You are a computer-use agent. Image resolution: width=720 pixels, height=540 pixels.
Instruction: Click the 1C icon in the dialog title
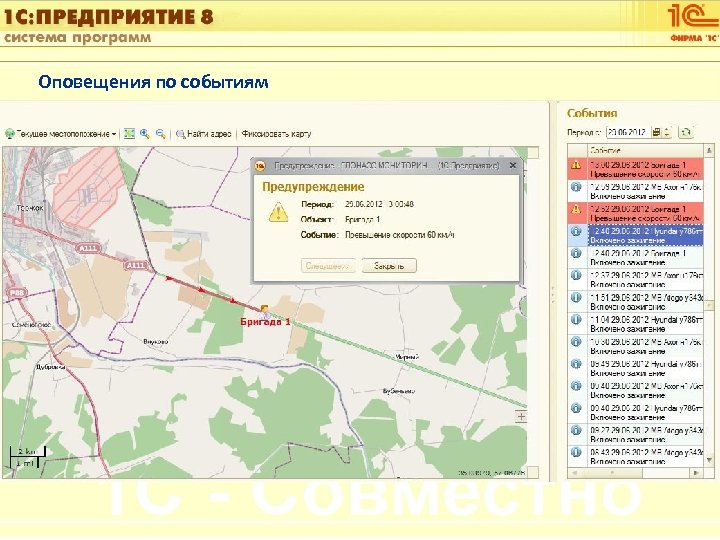tap(260, 166)
